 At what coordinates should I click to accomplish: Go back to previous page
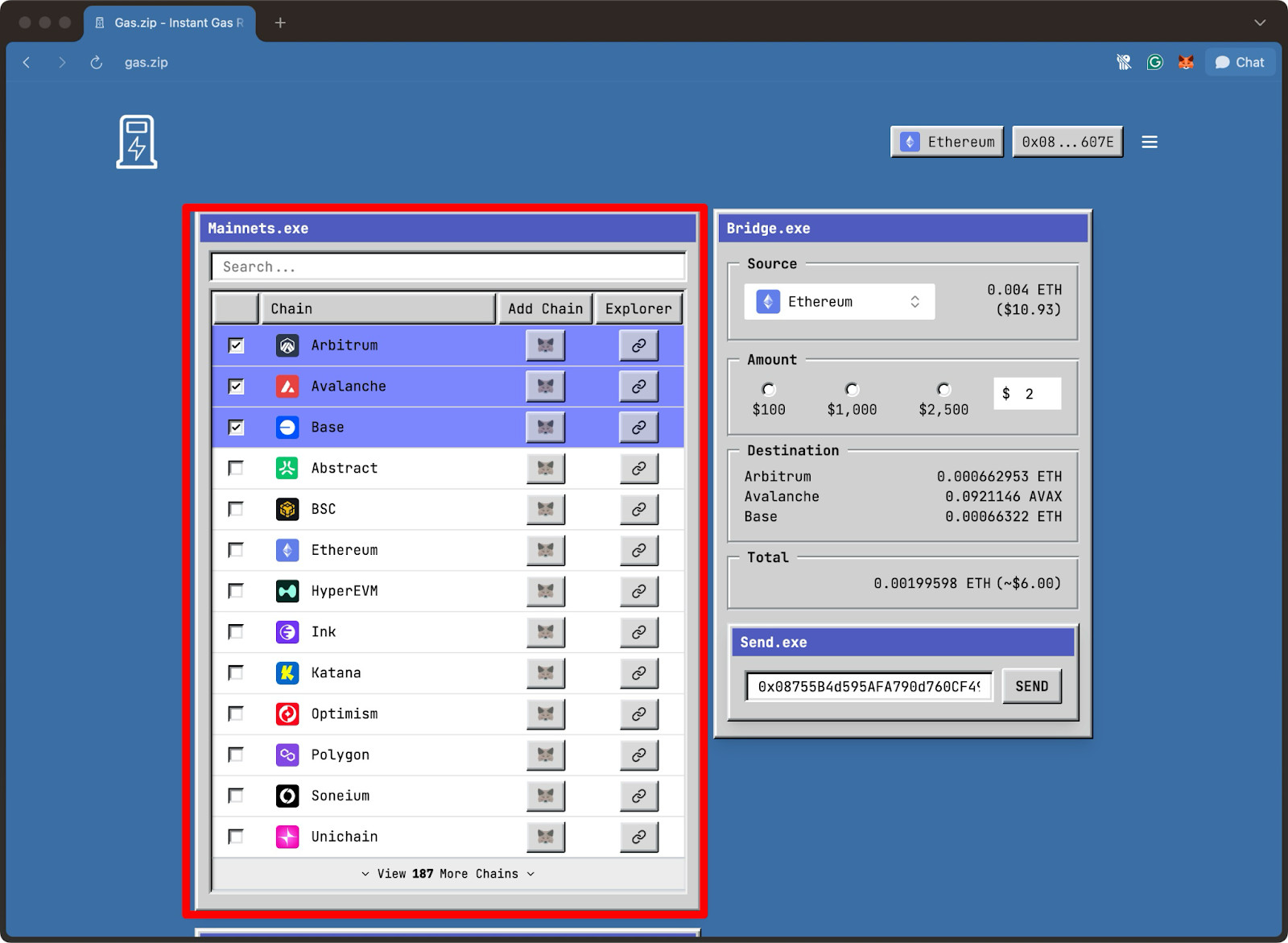click(x=27, y=62)
